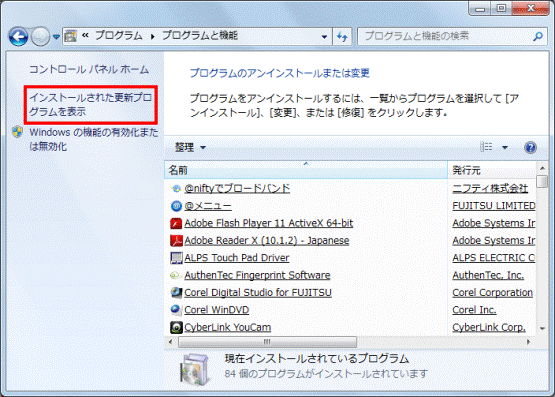Screen dimensions: 555x397
Task: Click the Corel WinDVD disc icon
Action: pyautogui.click(x=176, y=310)
